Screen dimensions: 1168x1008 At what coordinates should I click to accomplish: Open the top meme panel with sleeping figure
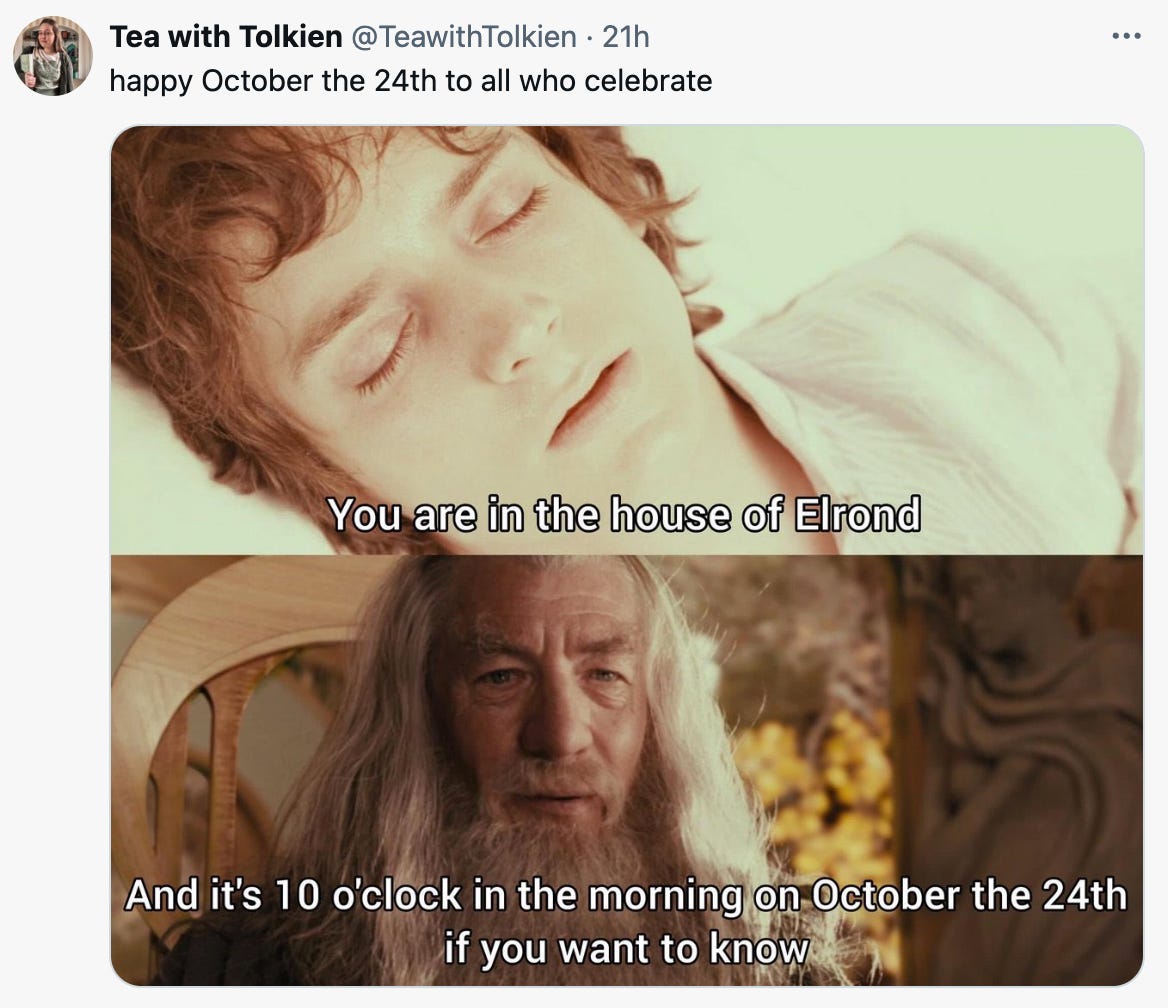click(626, 340)
